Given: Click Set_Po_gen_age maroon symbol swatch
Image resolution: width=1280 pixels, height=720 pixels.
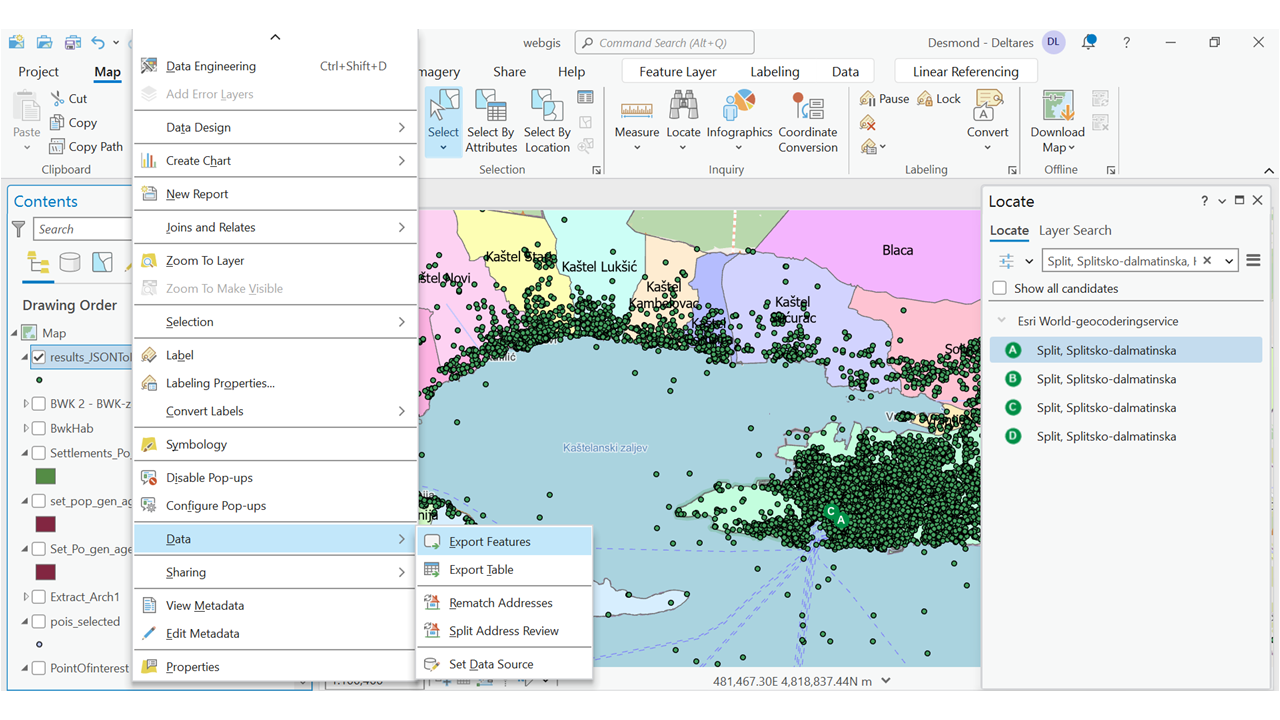Looking at the screenshot, I should (x=46, y=572).
